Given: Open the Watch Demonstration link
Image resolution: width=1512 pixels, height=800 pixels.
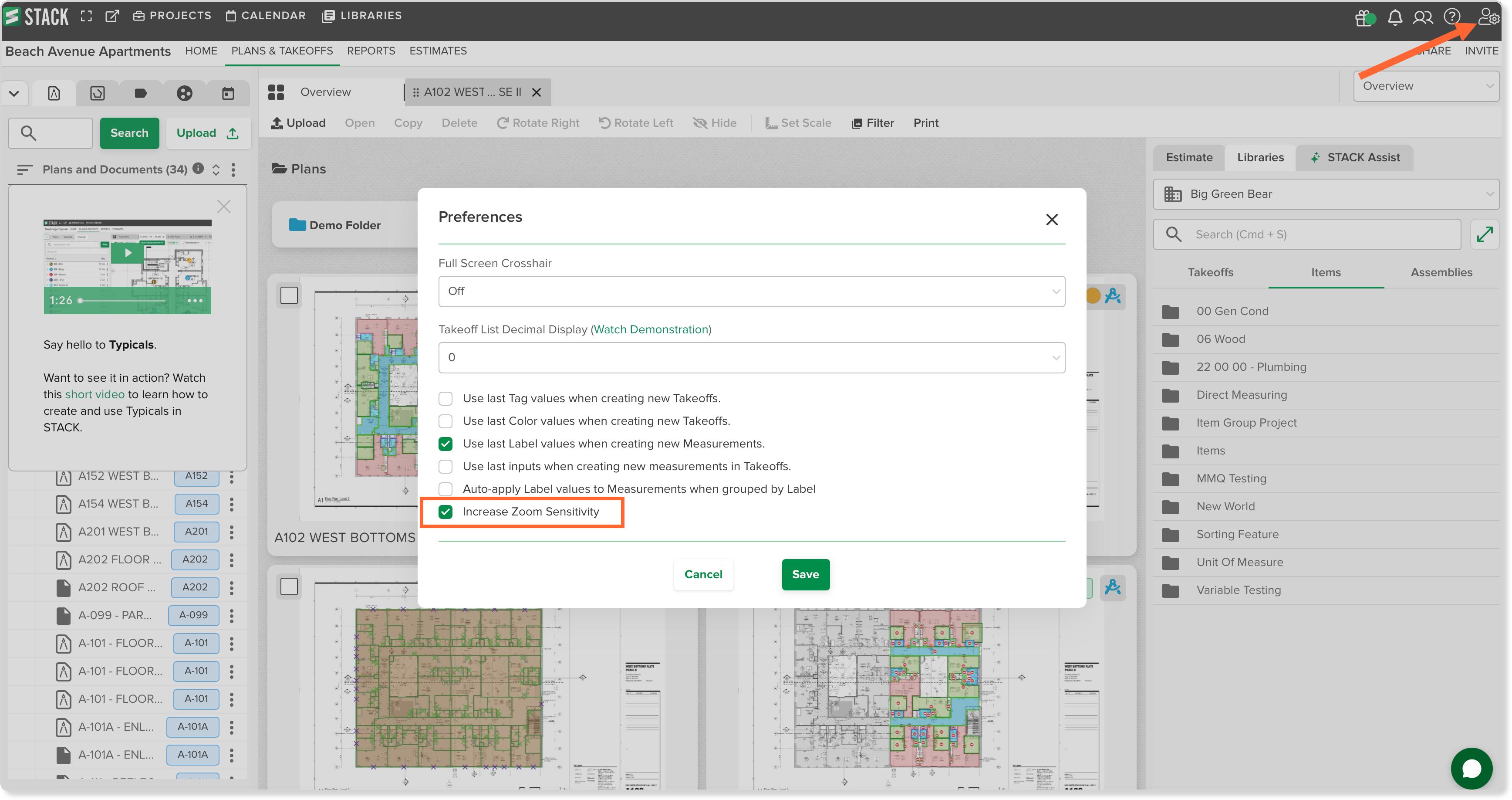Looking at the screenshot, I should (x=651, y=329).
